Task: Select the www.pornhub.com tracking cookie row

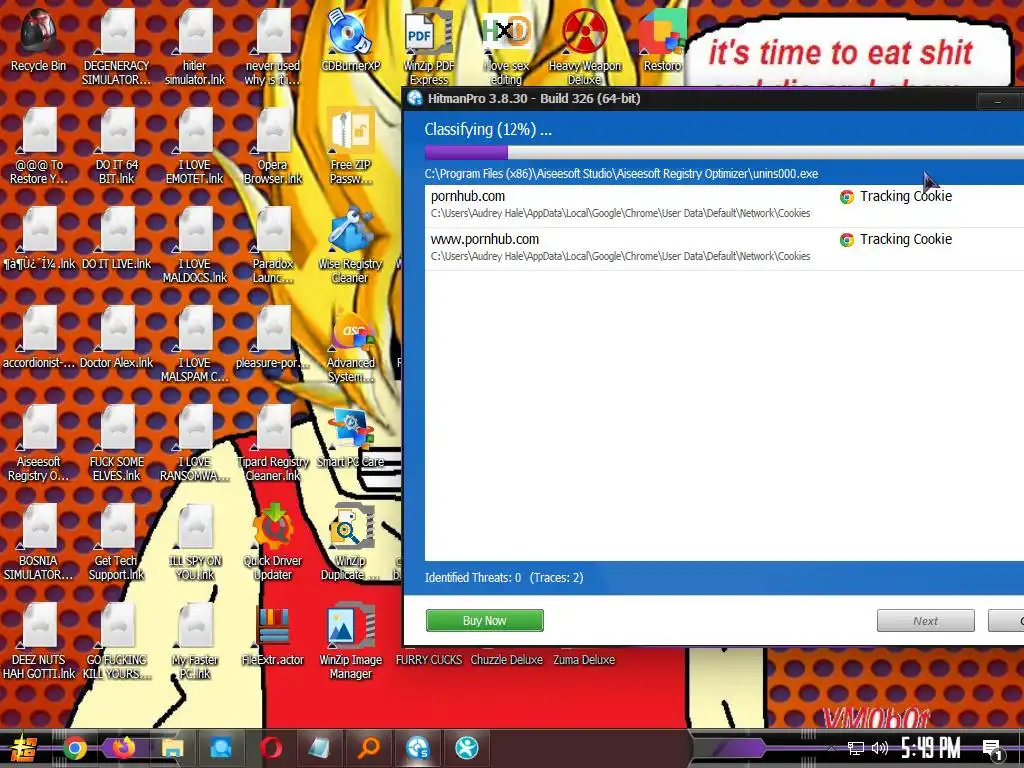Action: click(x=724, y=248)
